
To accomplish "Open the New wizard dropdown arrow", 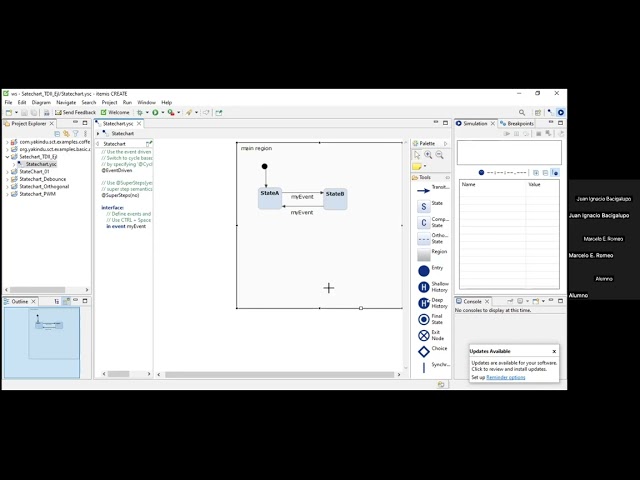I will (x=16, y=113).
